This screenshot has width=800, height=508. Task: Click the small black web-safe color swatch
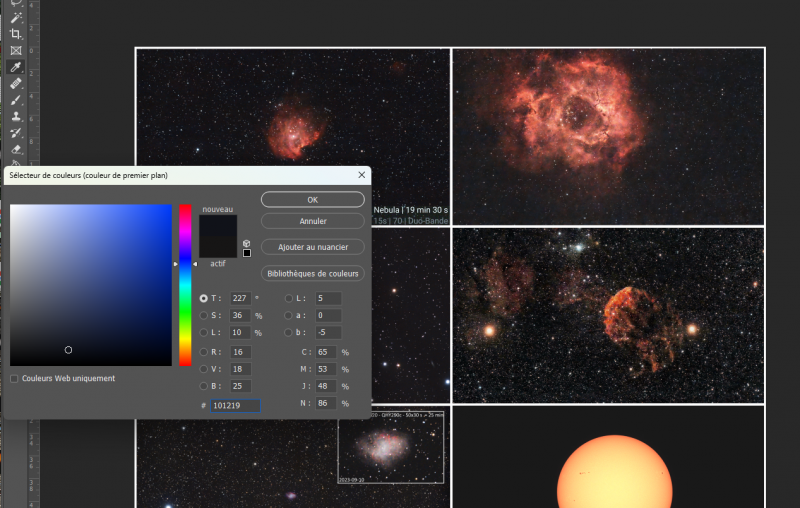247,253
